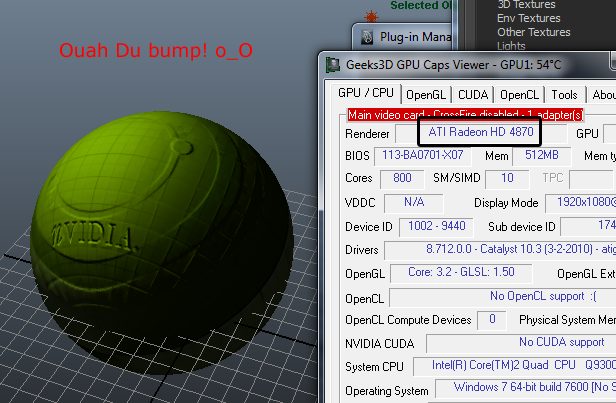Click the 'Renderer' label
This screenshot has width=616, height=403.
(367, 134)
